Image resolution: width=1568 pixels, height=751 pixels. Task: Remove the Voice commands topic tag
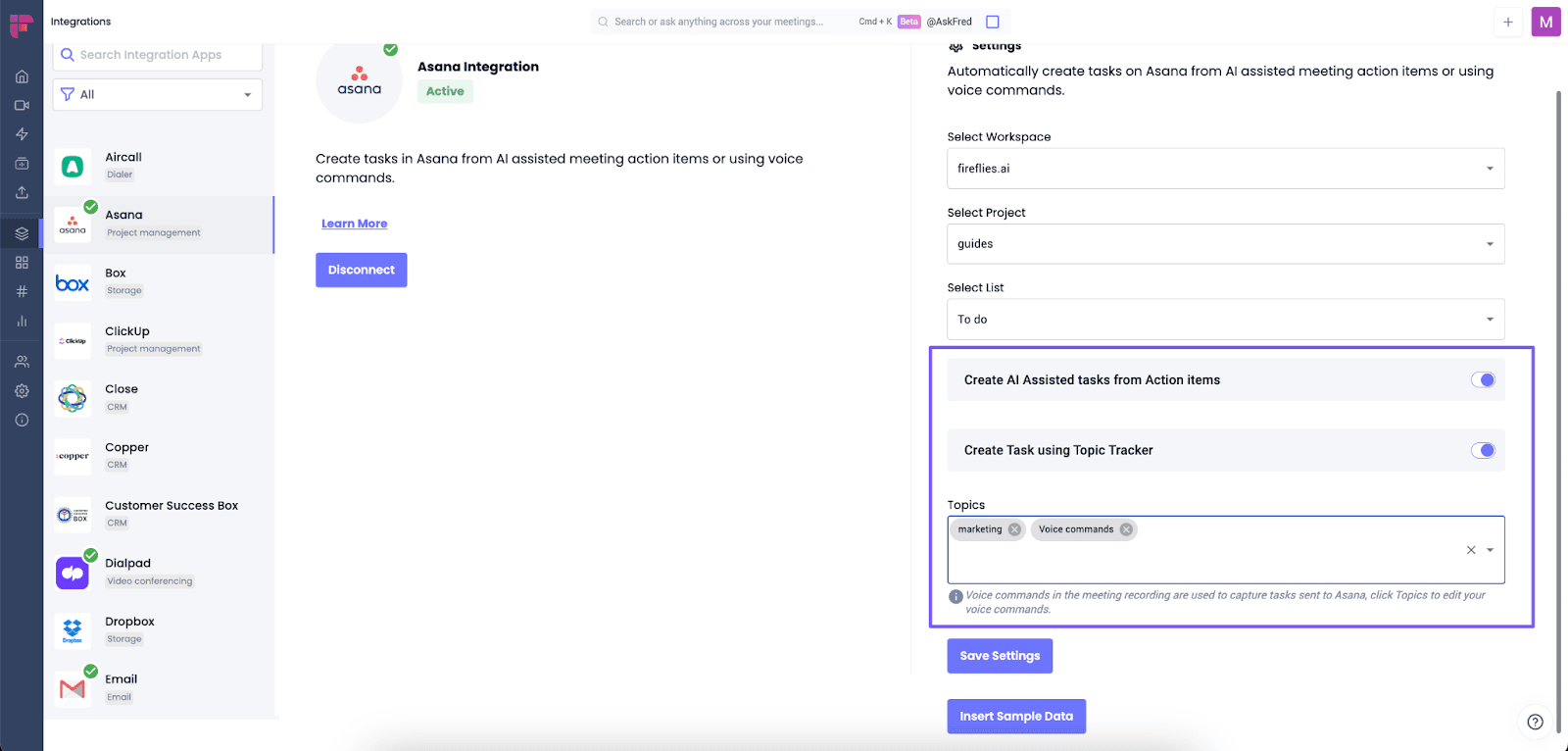[x=1126, y=529]
